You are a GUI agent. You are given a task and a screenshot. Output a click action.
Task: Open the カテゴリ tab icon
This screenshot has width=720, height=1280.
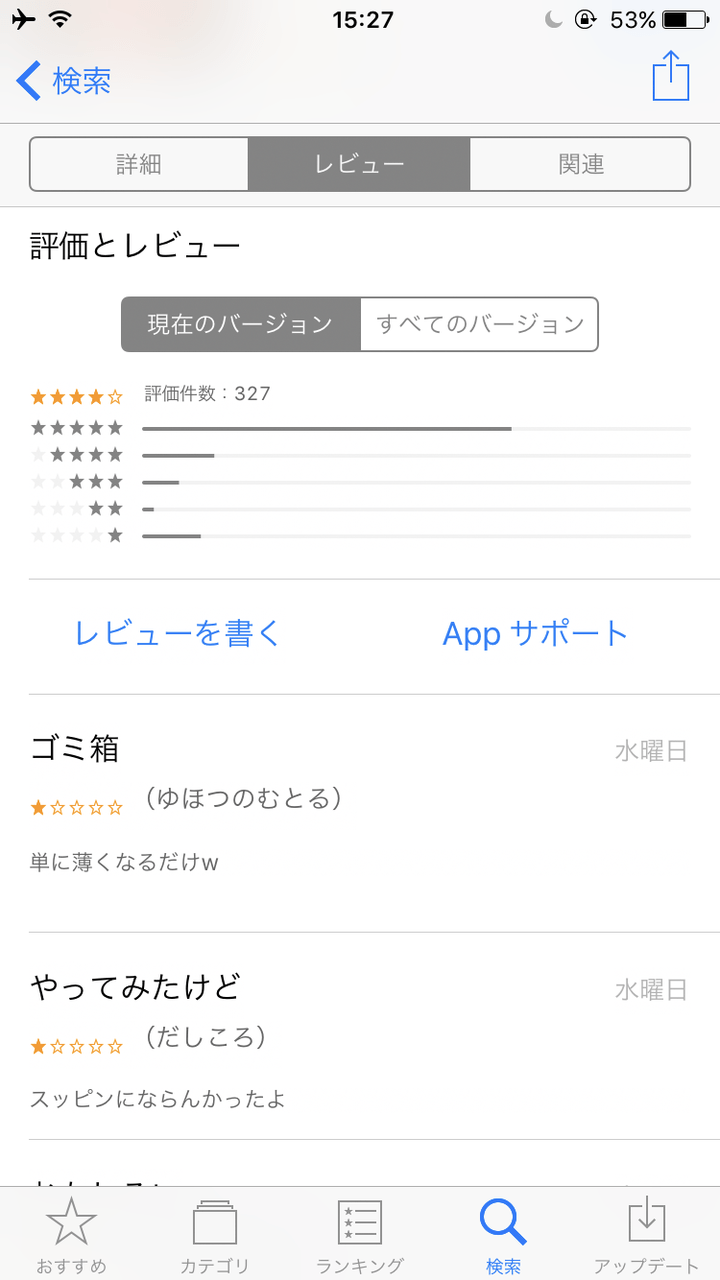click(214, 1222)
